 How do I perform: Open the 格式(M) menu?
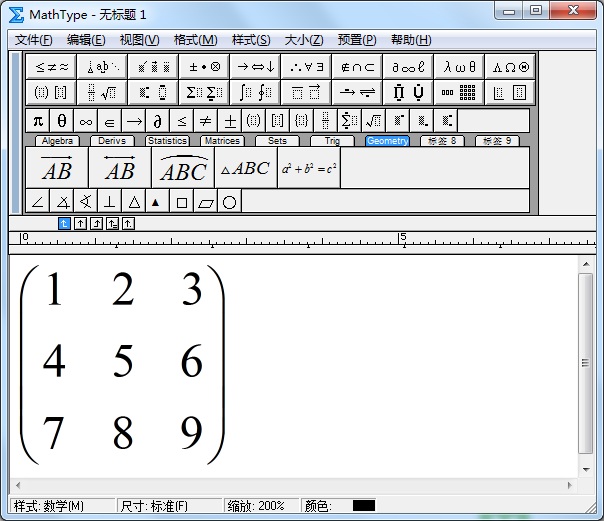coord(195,40)
